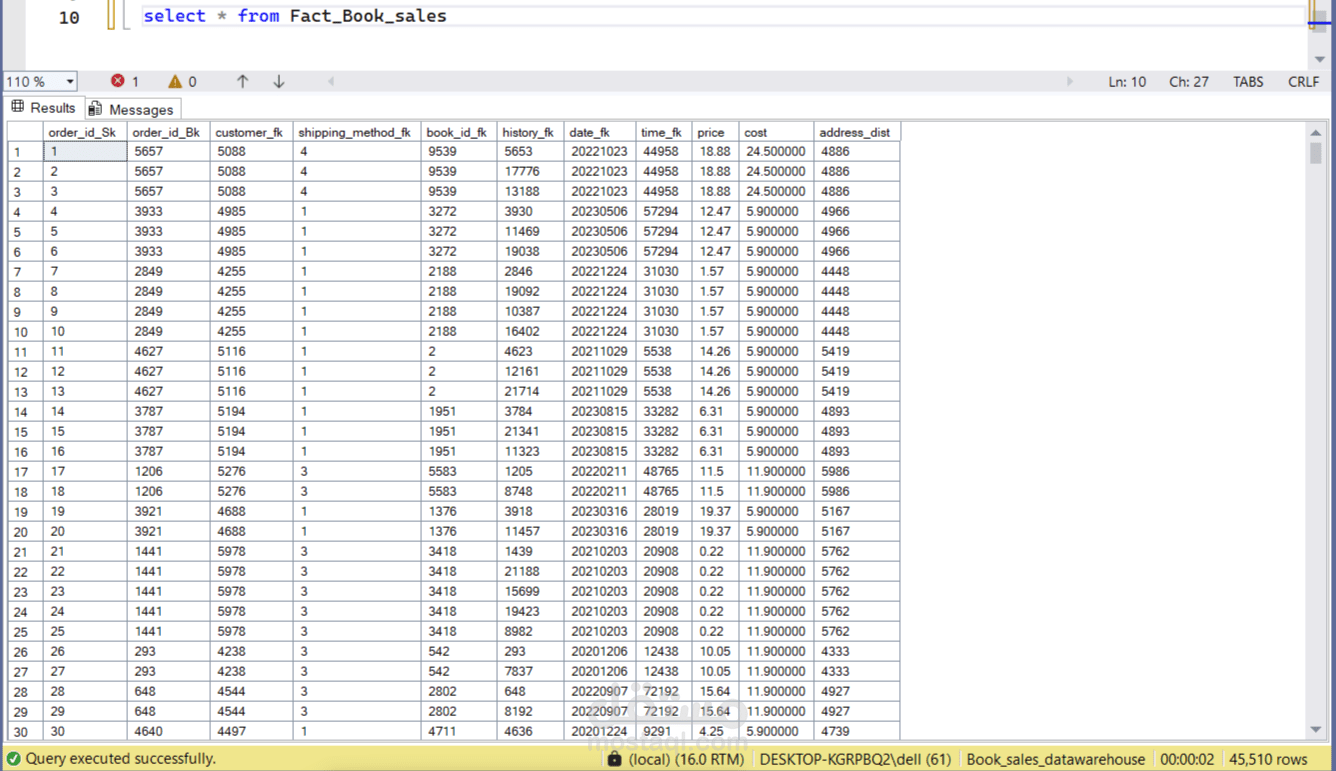1336x771 pixels.
Task: Click history_fk cell '8192' in row 29
Action: click(530, 712)
